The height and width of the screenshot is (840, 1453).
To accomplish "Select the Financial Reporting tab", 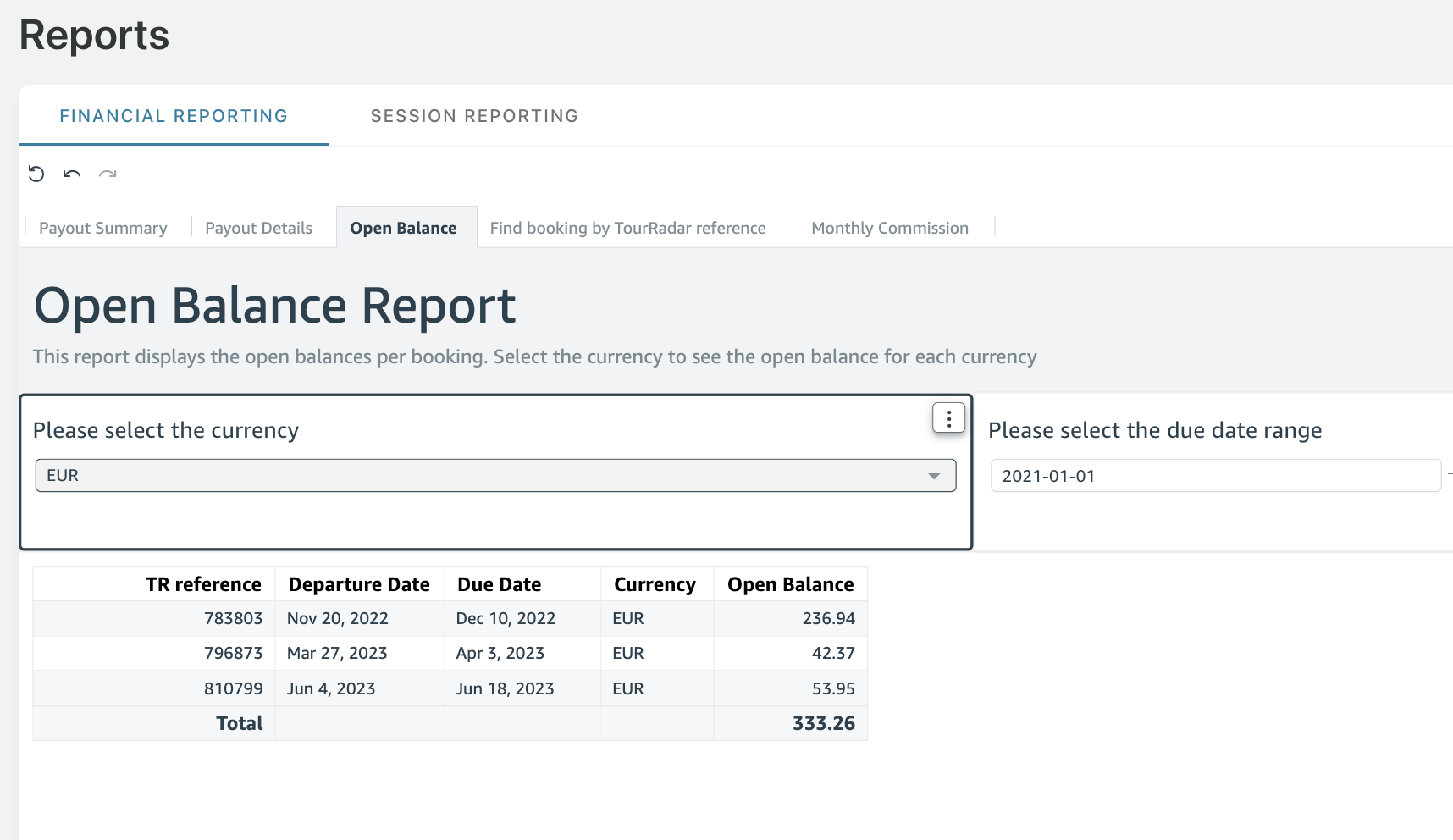I will tap(174, 116).
